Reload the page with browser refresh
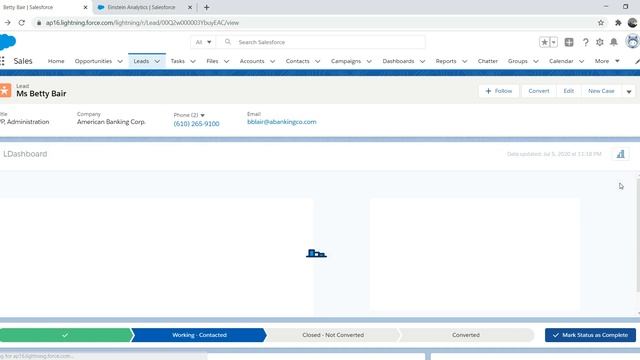Viewport: 640px width, 360px height. tap(22, 23)
